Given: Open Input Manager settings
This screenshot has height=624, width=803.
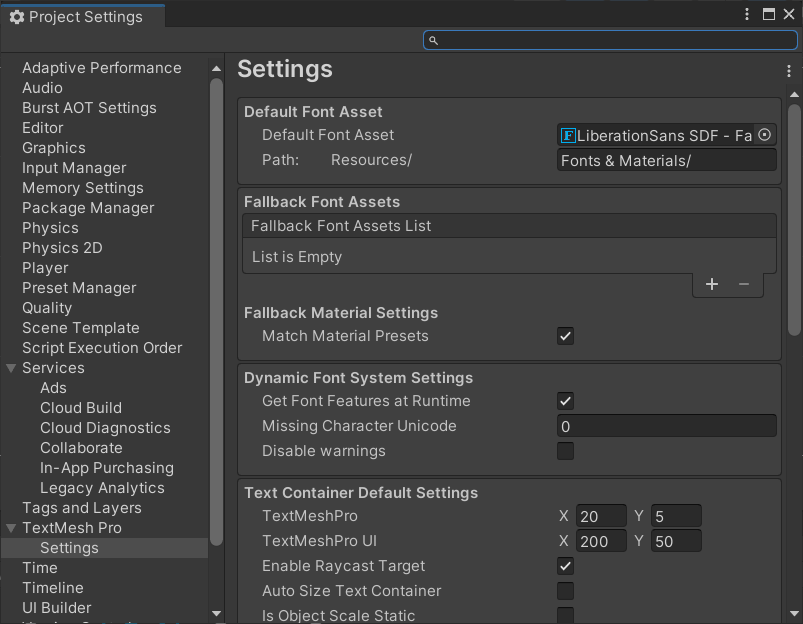Looking at the screenshot, I should (74, 168).
